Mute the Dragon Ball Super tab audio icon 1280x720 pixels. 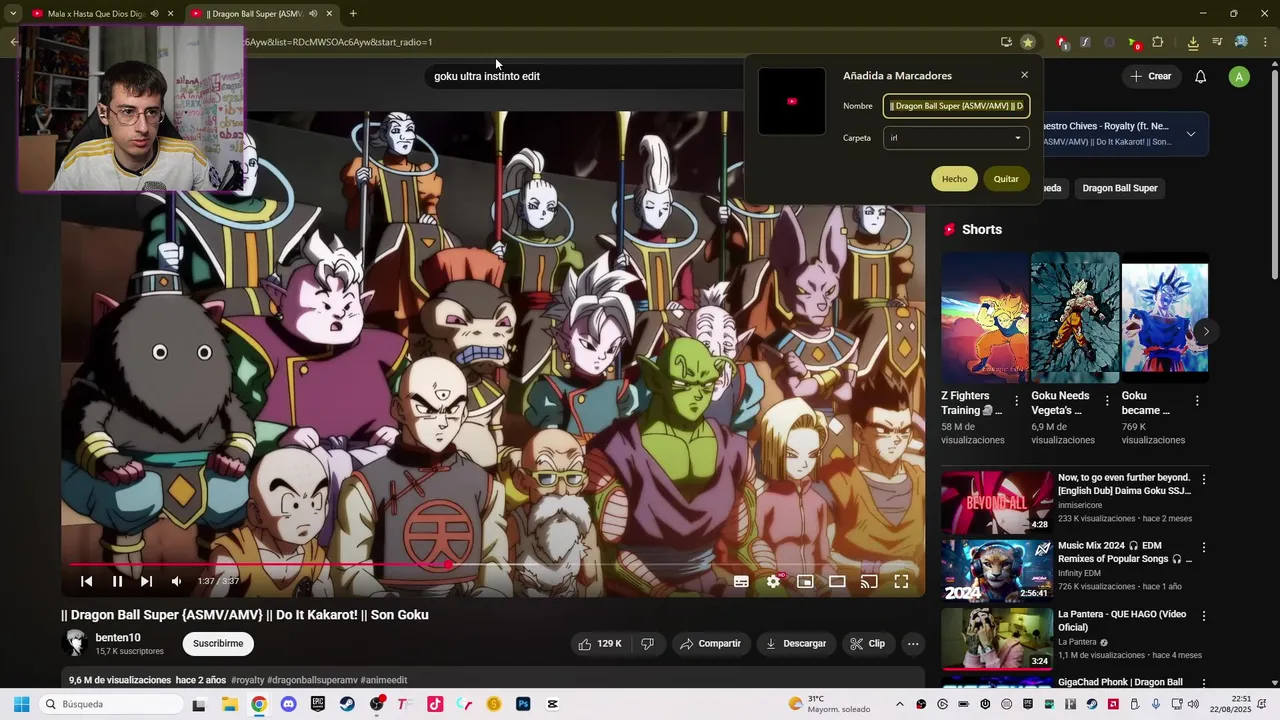pos(313,14)
